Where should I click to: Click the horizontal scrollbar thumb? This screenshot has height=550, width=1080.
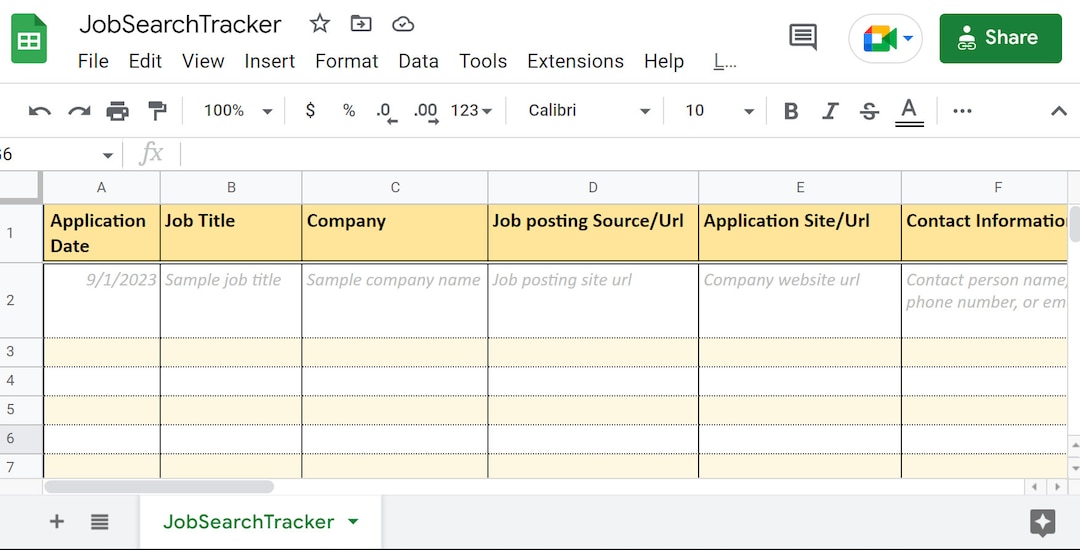(159, 487)
